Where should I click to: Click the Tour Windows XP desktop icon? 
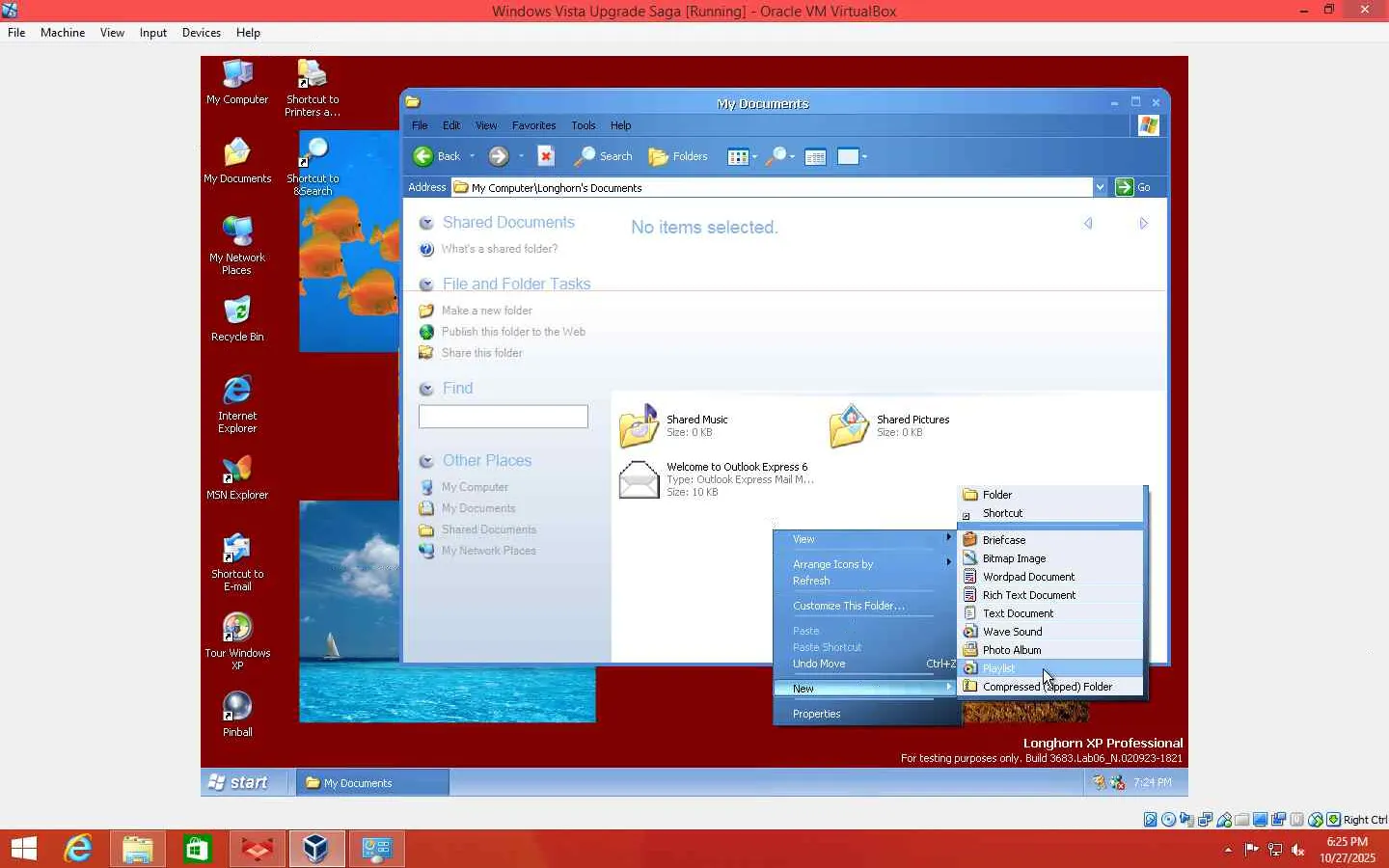pos(237,641)
